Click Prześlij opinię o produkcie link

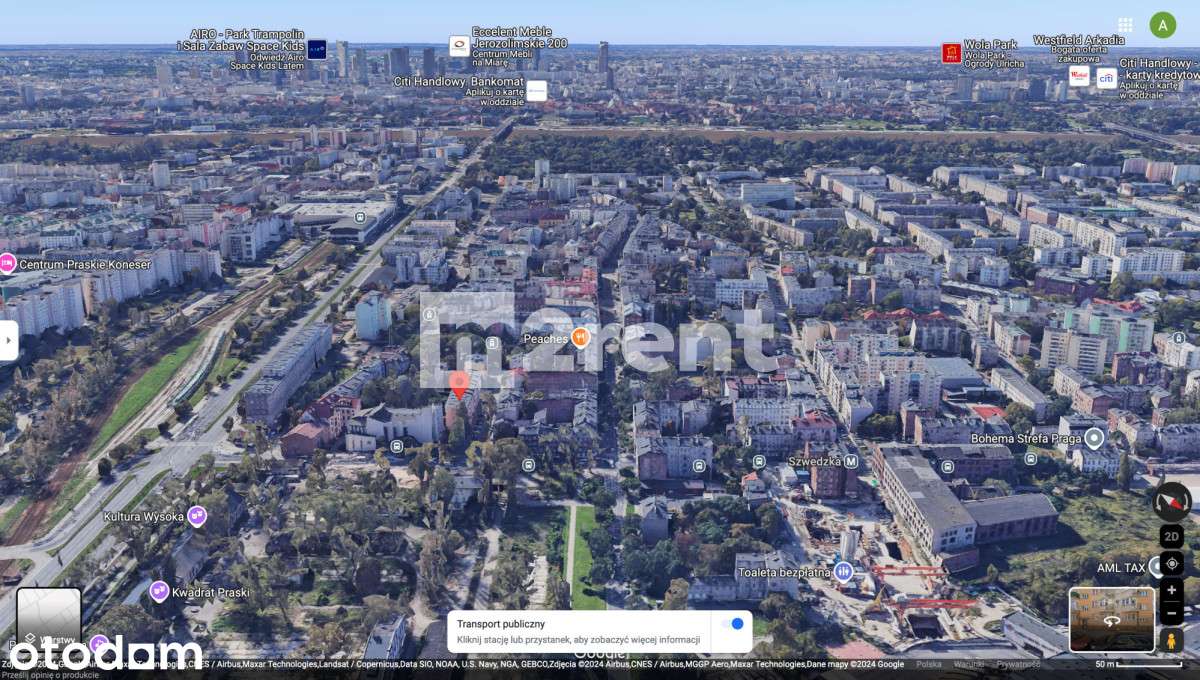[48, 675]
